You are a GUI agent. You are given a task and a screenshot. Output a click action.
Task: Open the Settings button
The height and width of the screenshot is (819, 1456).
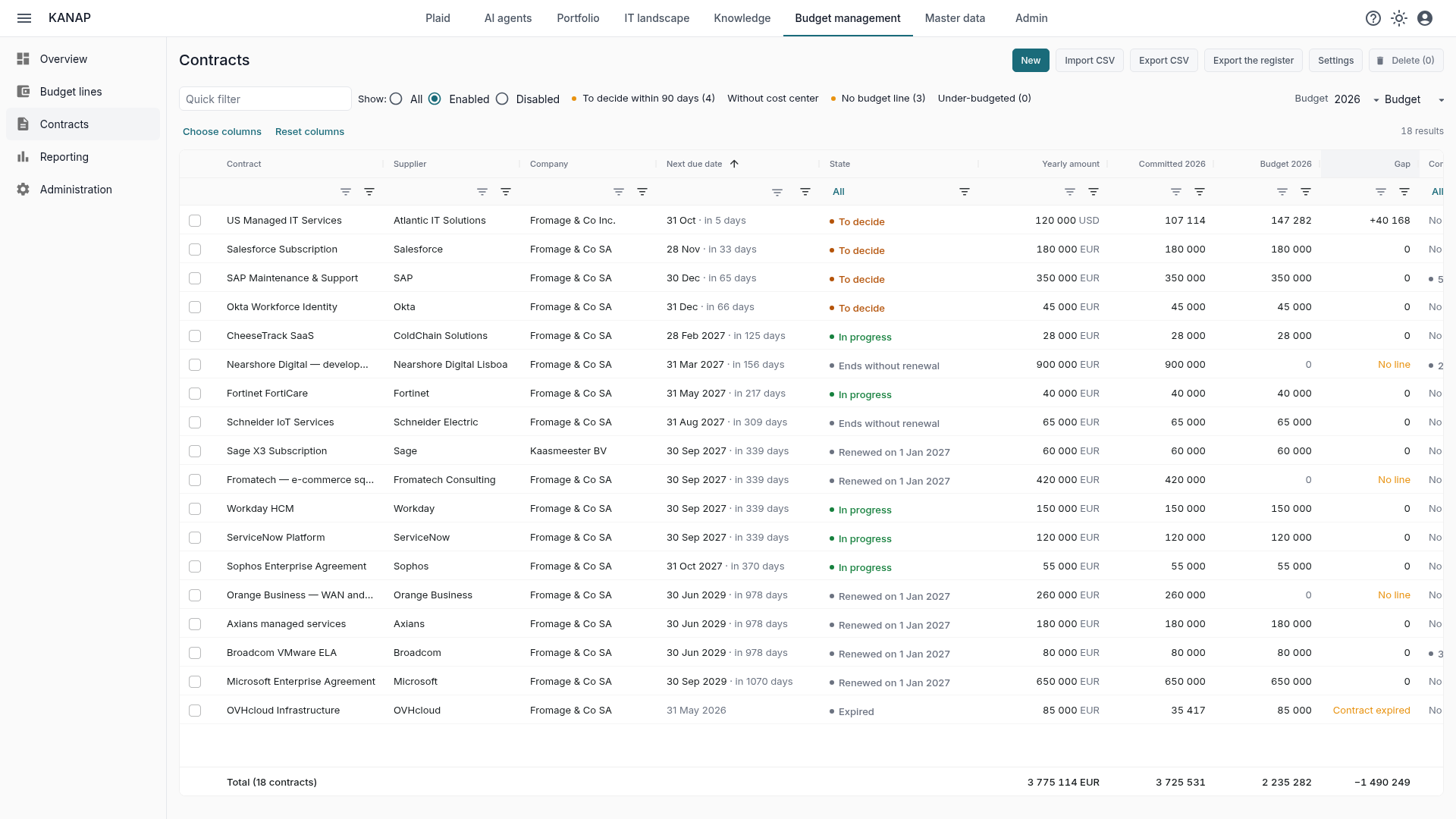(1335, 61)
